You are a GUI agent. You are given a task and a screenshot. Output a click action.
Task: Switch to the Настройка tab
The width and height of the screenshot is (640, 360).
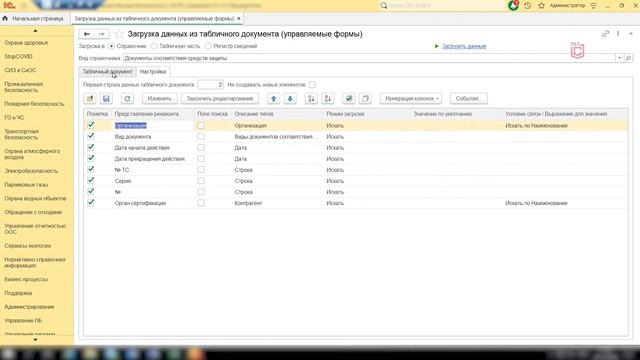153,71
